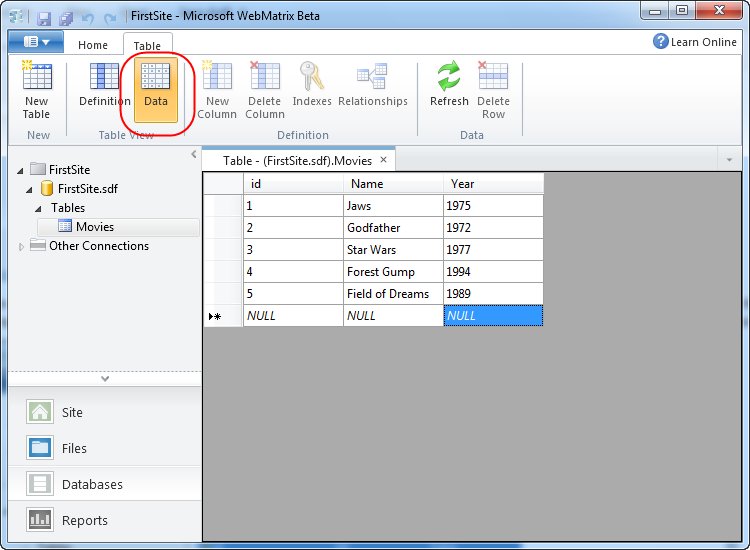Image resolution: width=750 pixels, height=550 pixels.
Task: Open the application menu dropdown button
Action: pos(36,42)
